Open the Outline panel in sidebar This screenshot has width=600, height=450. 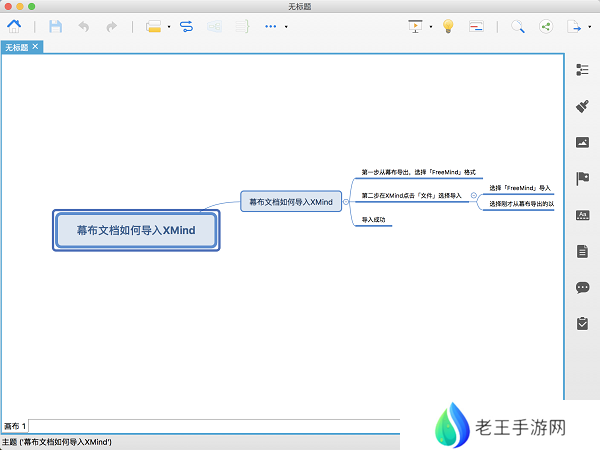[582, 70]
